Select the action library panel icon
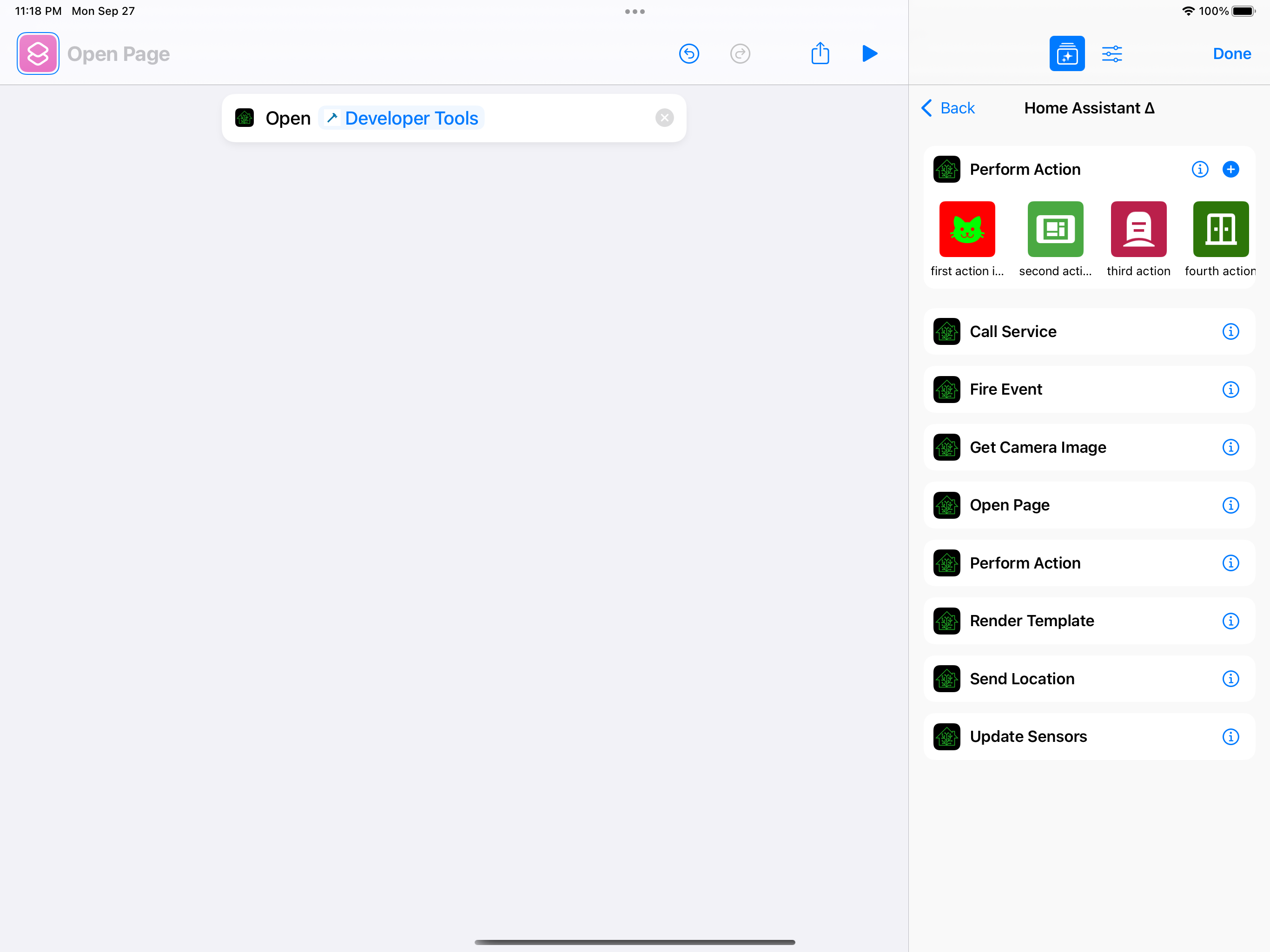Viewport: 1270px width, 952px height. [1066, 53]
